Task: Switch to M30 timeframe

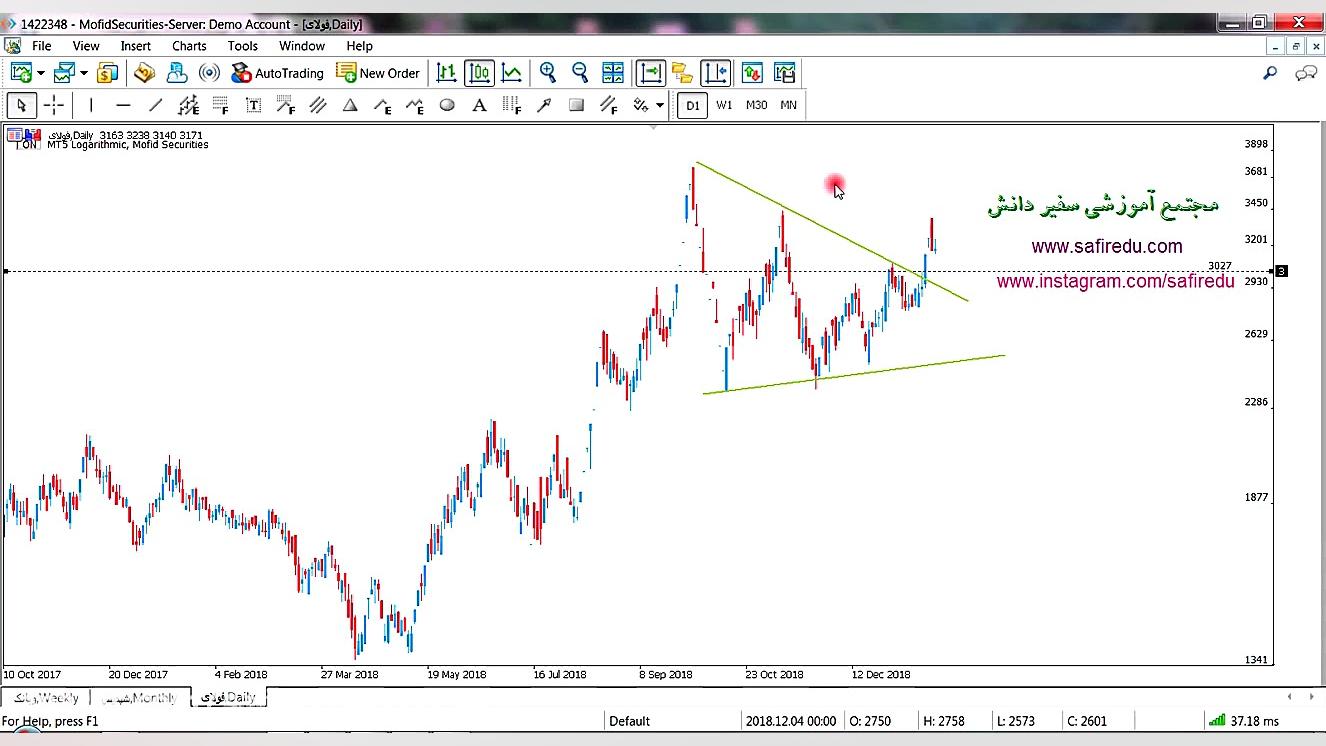Action: [x=756, y=105]
